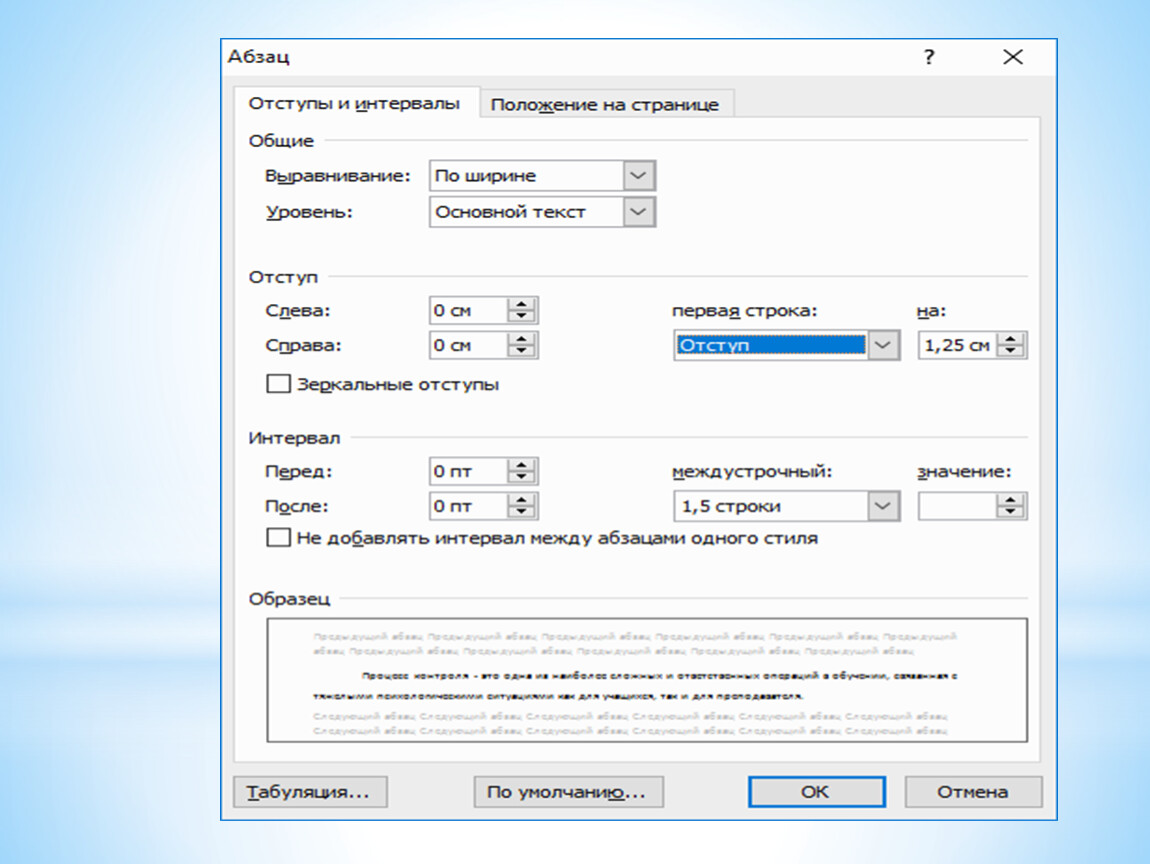The width and height of the screenshot is (1150, 864).
Task: Expand the междустрочный spacing dropdown
Action: click(x=881, y=506)
